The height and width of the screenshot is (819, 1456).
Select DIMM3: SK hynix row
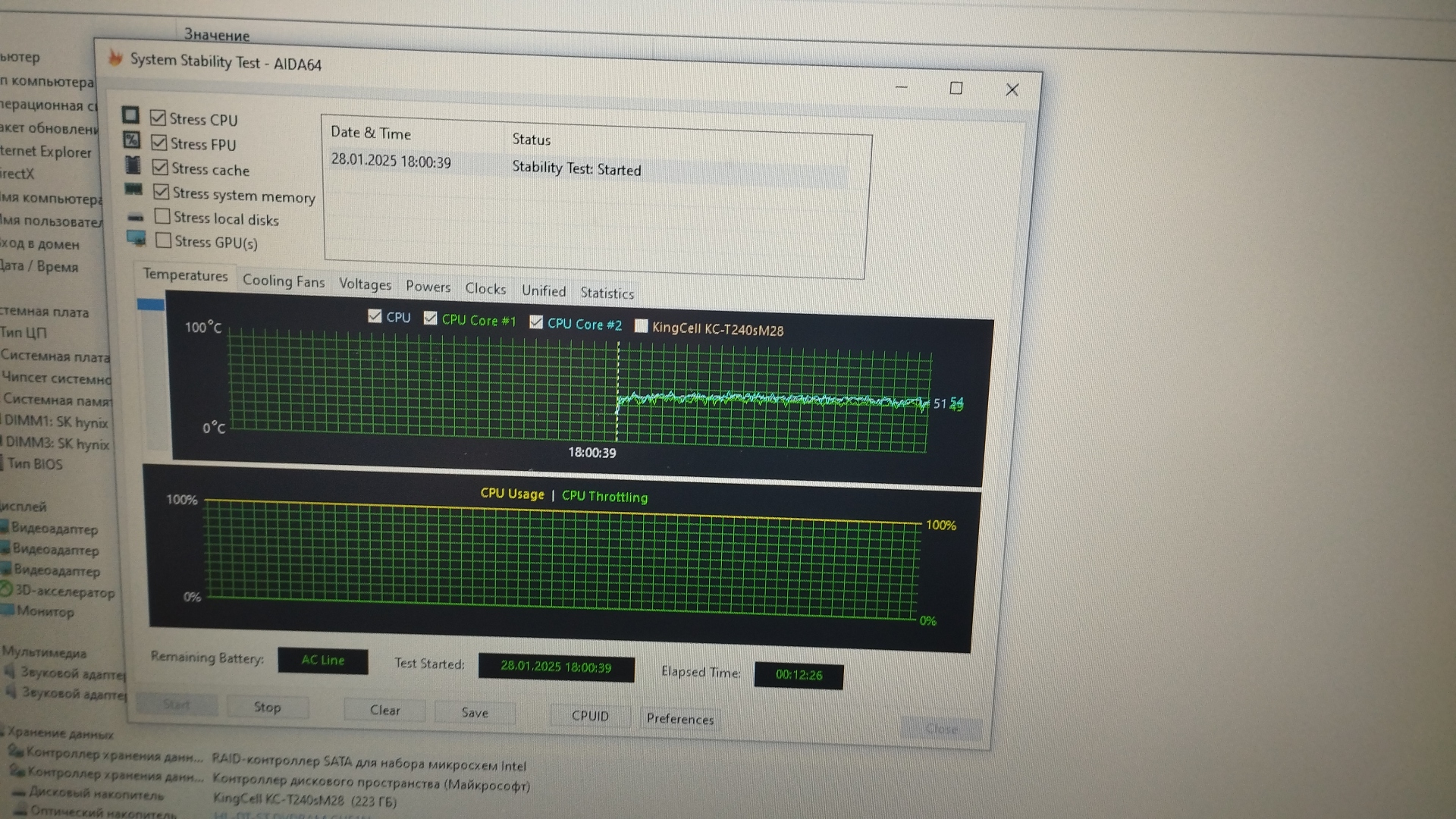57,444
